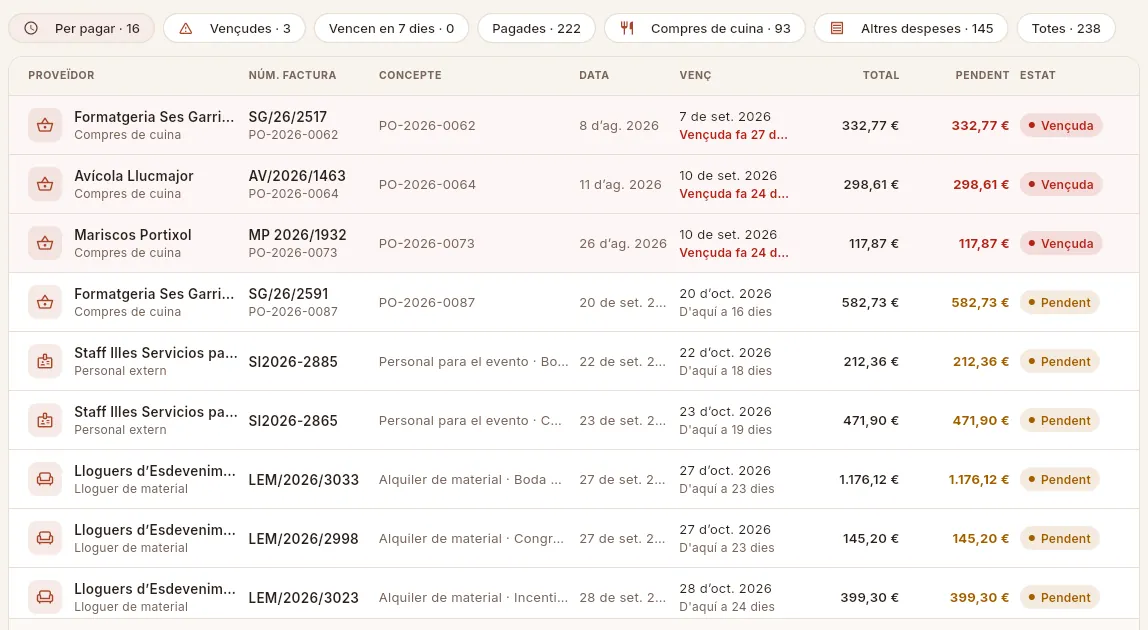Sort by PENDENT column header
Viewport: 1148px width, 630px height.
click(982, 75)
